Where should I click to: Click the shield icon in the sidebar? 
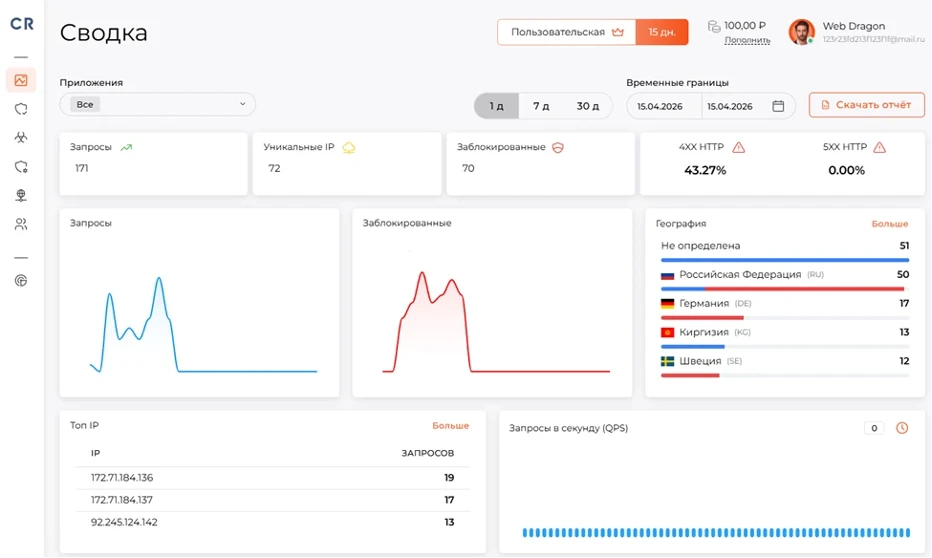21,109
